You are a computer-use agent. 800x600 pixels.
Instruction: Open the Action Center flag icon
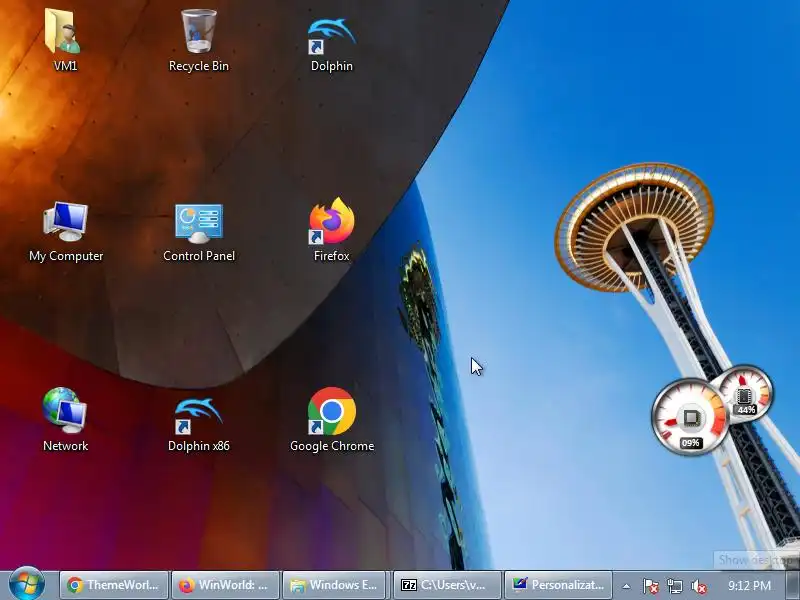point(651,586)
